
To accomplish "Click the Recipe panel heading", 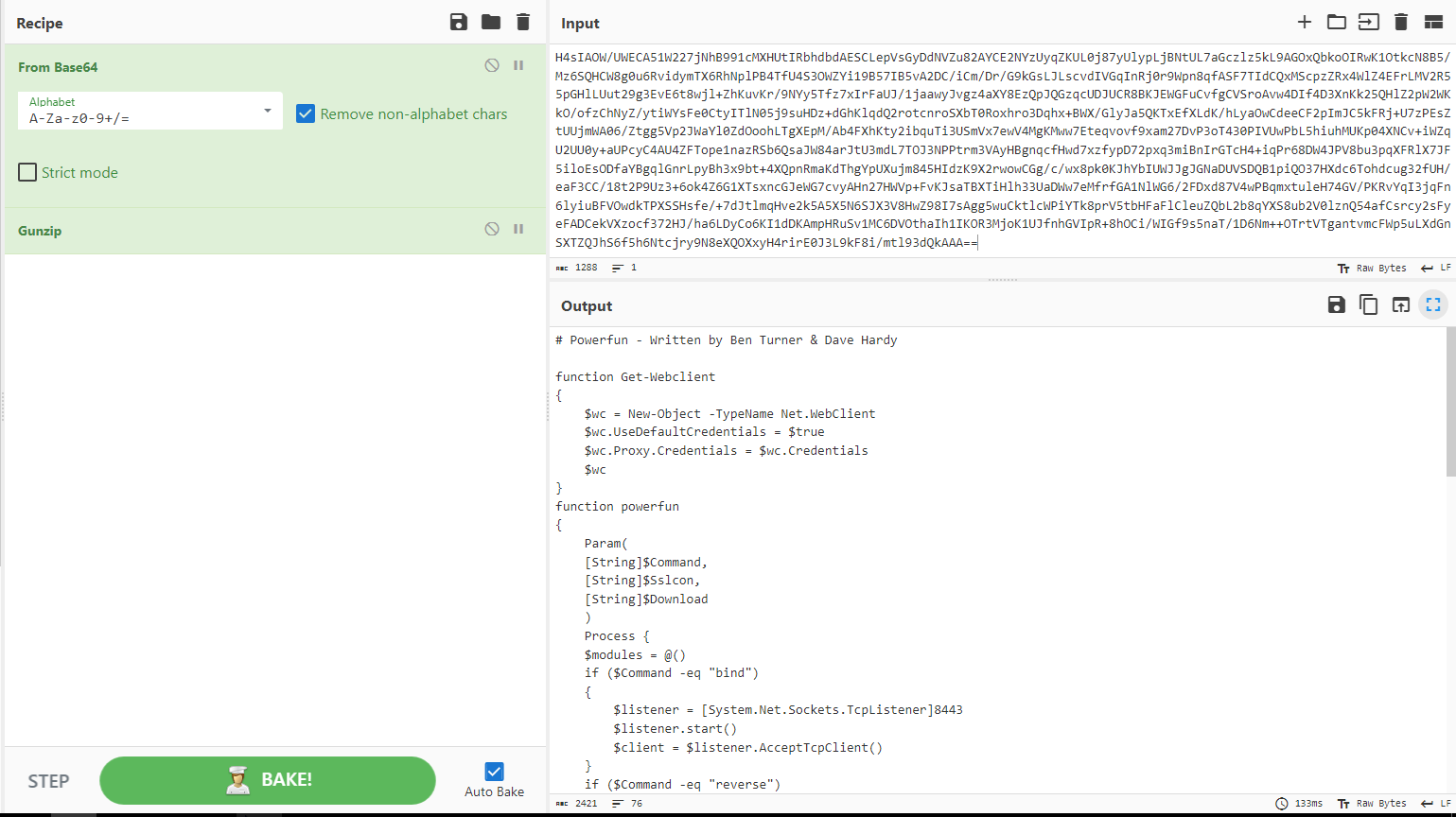I will tap(40, 23).
